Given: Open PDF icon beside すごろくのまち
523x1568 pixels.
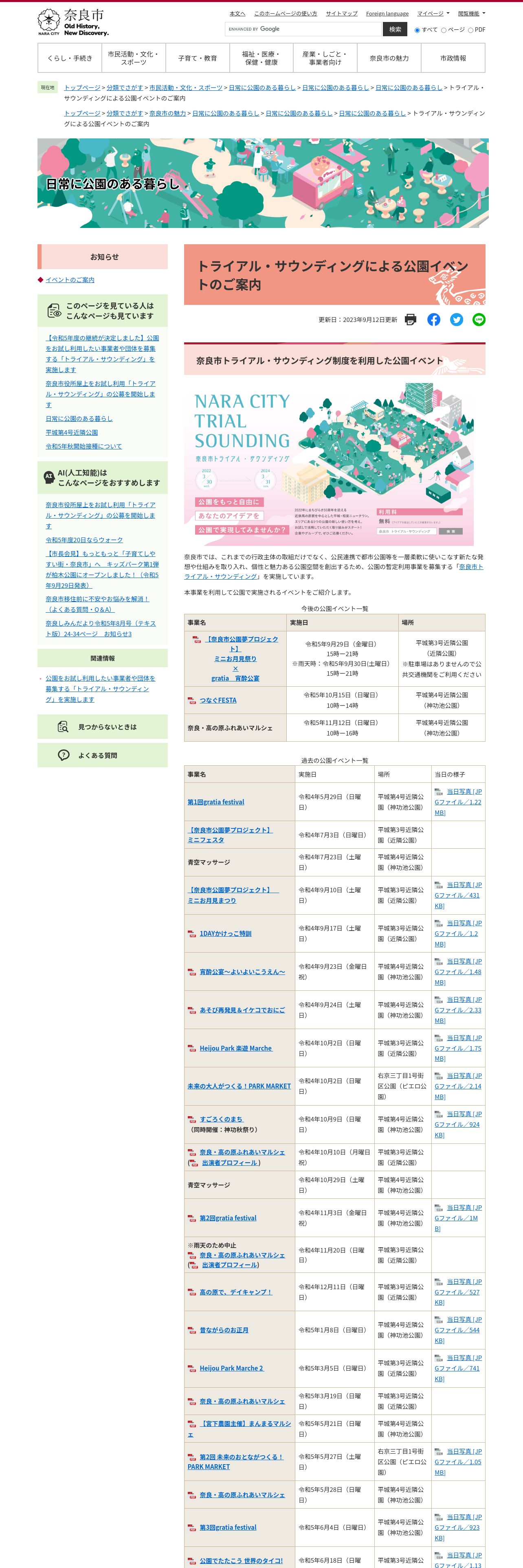Looking at the screenshot, I should tap(192, 1119).
